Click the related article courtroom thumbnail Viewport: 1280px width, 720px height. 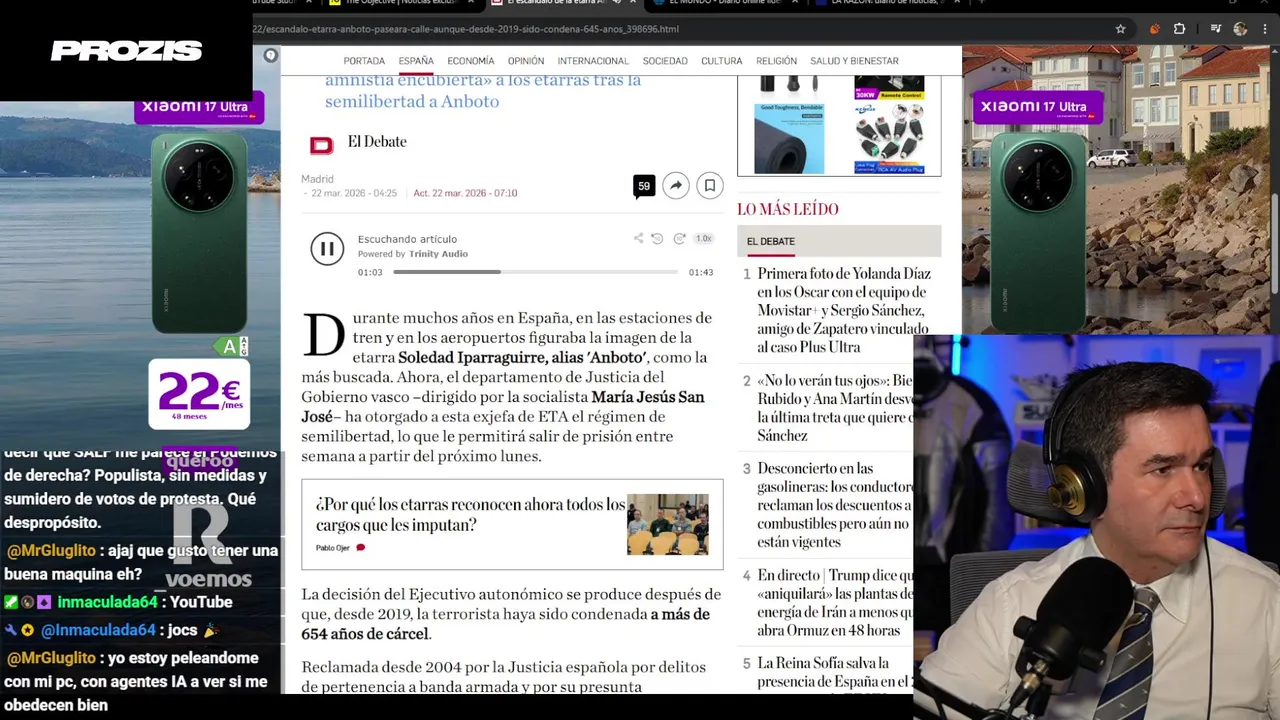pyautogui.click(x=667, y=524)
